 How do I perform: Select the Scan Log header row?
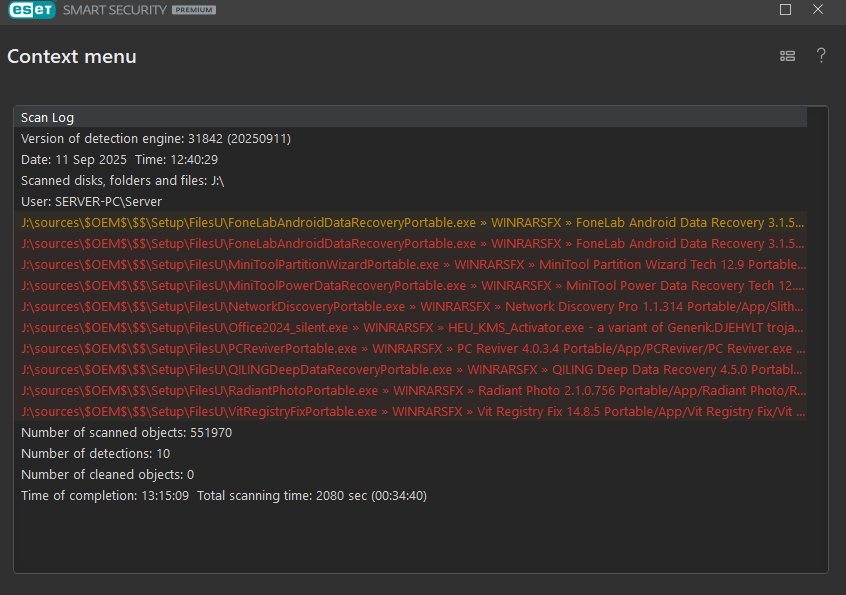[411, 117]
